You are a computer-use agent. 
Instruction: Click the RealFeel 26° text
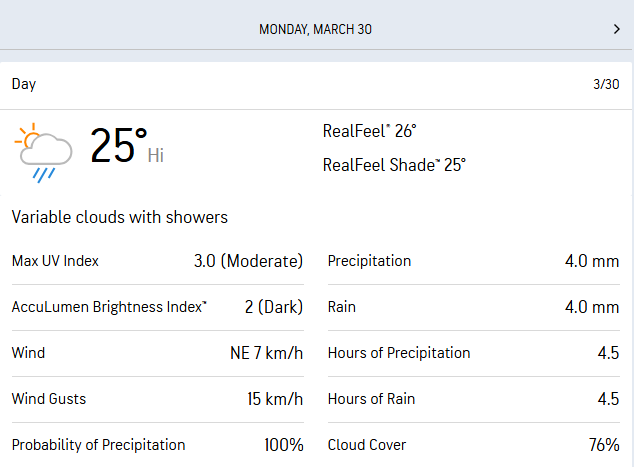tap(369, 131)
